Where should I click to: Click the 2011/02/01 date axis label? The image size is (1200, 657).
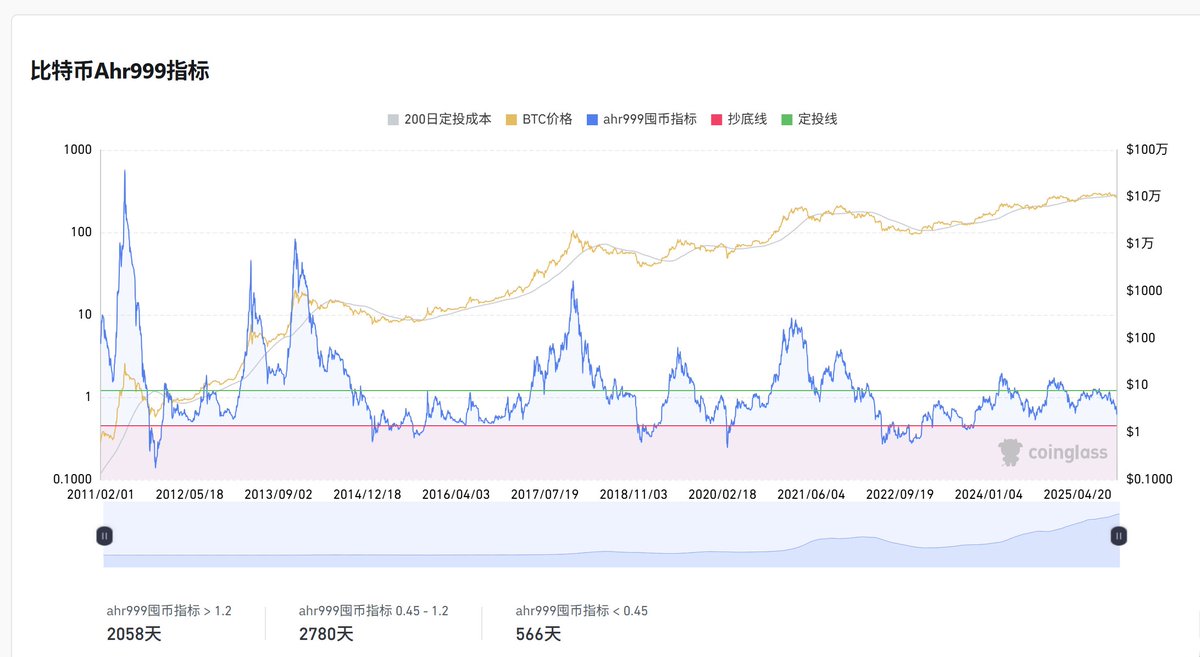100,494
